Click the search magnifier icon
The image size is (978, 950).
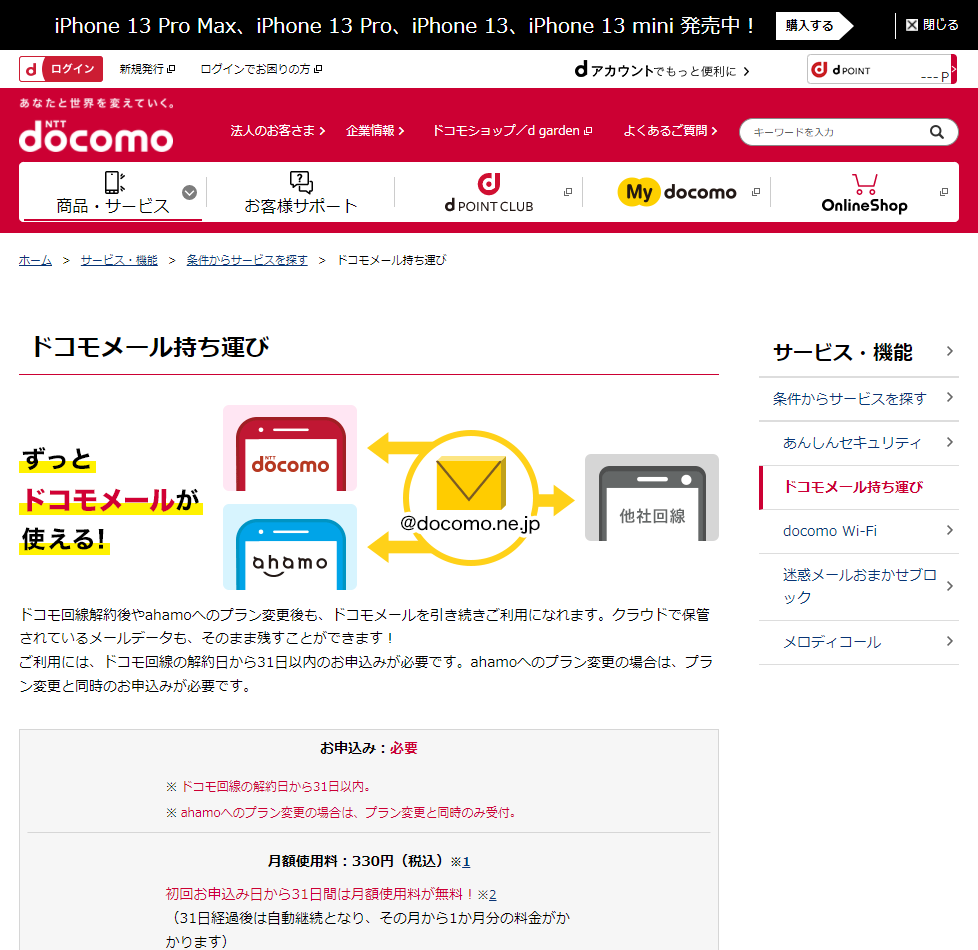[x=936, y=132]
